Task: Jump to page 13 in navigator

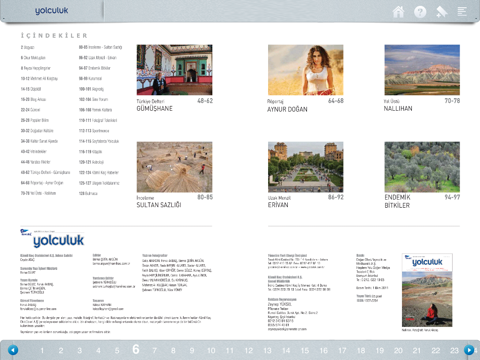Action: click(267, 351)
